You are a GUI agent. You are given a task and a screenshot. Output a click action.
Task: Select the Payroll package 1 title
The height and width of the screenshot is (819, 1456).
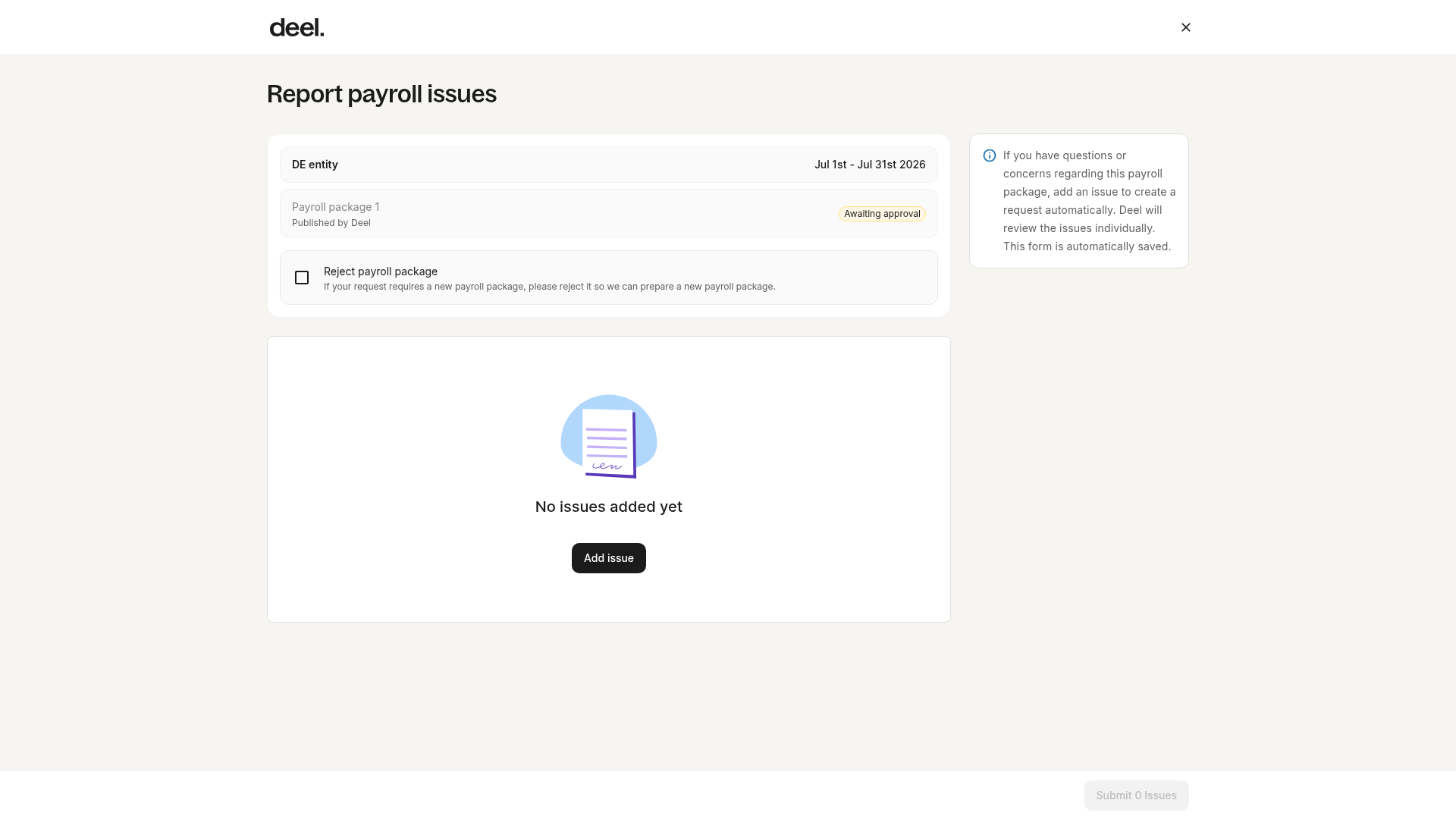click(x=336, y=207)
